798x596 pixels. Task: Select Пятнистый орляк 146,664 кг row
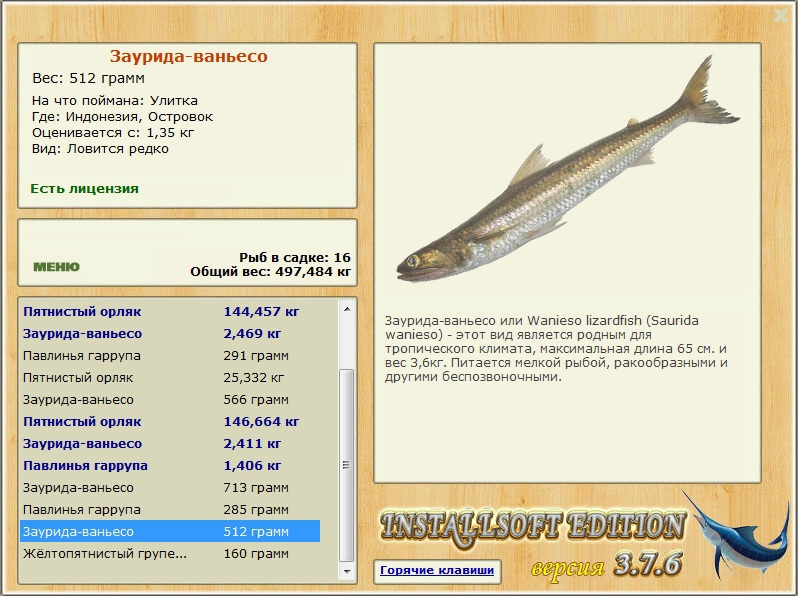pyautogui.click(x=170, y=421)
